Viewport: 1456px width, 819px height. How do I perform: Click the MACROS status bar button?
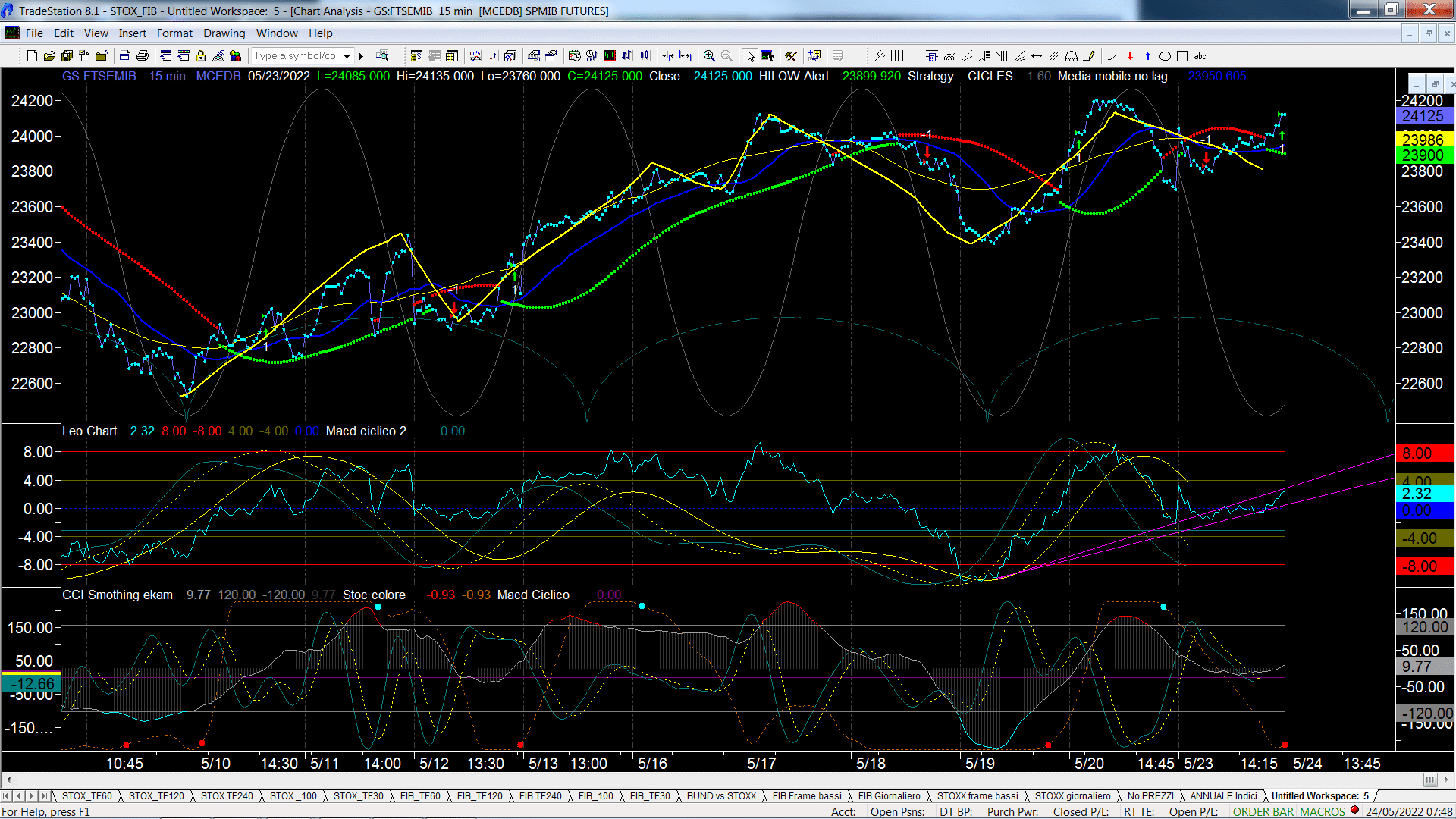[1323, 811]
